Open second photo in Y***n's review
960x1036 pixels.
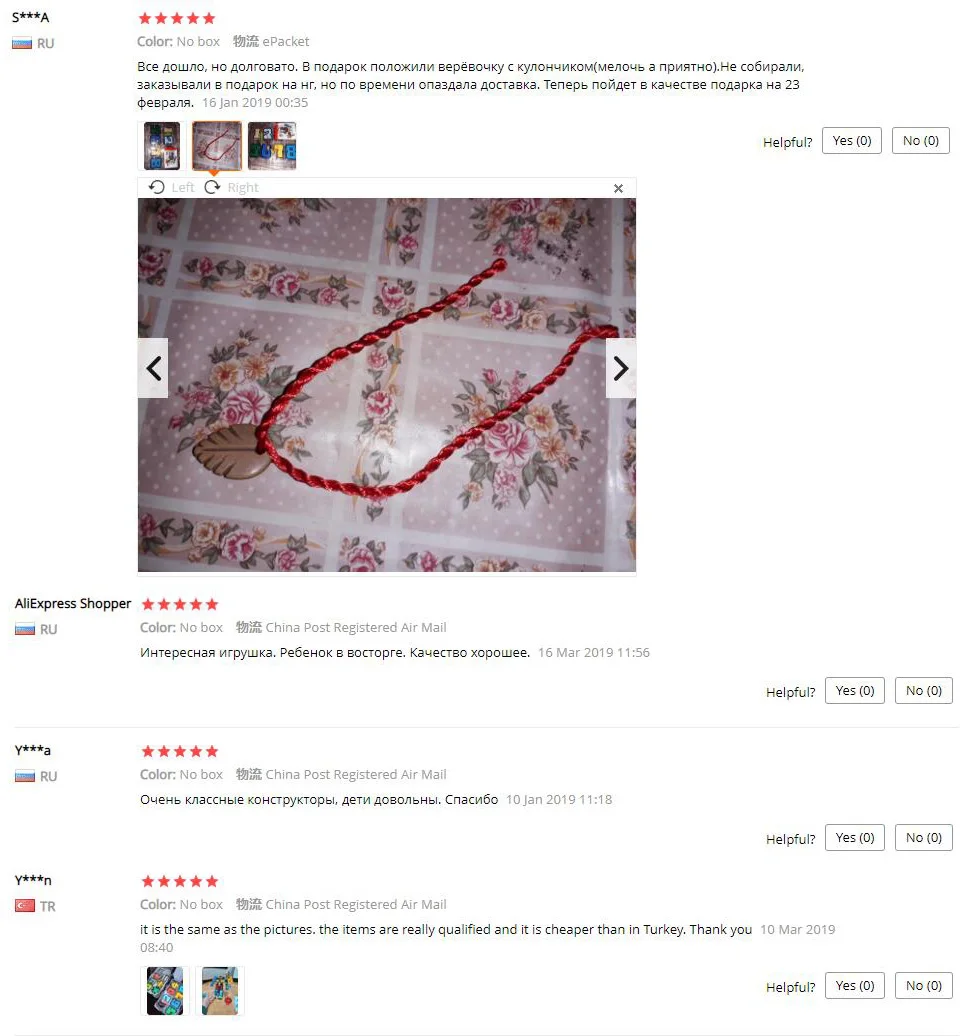220,990
